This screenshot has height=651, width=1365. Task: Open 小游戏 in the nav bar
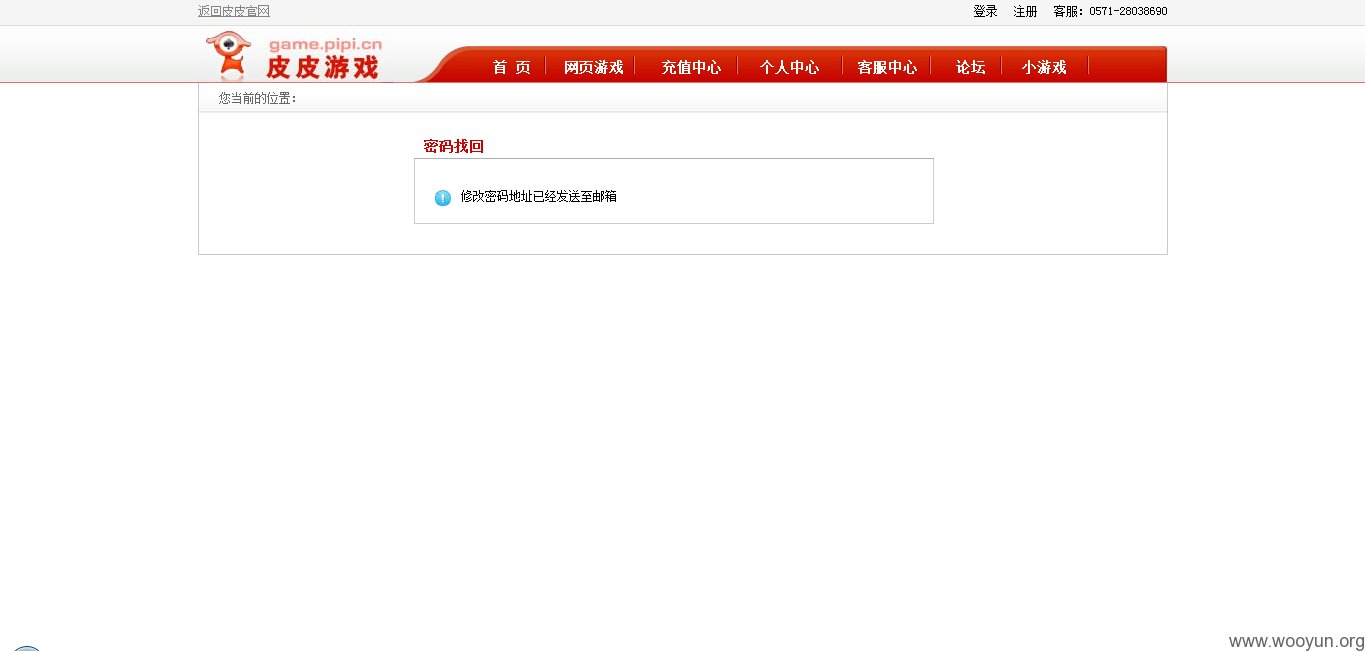pos(1044,67)
